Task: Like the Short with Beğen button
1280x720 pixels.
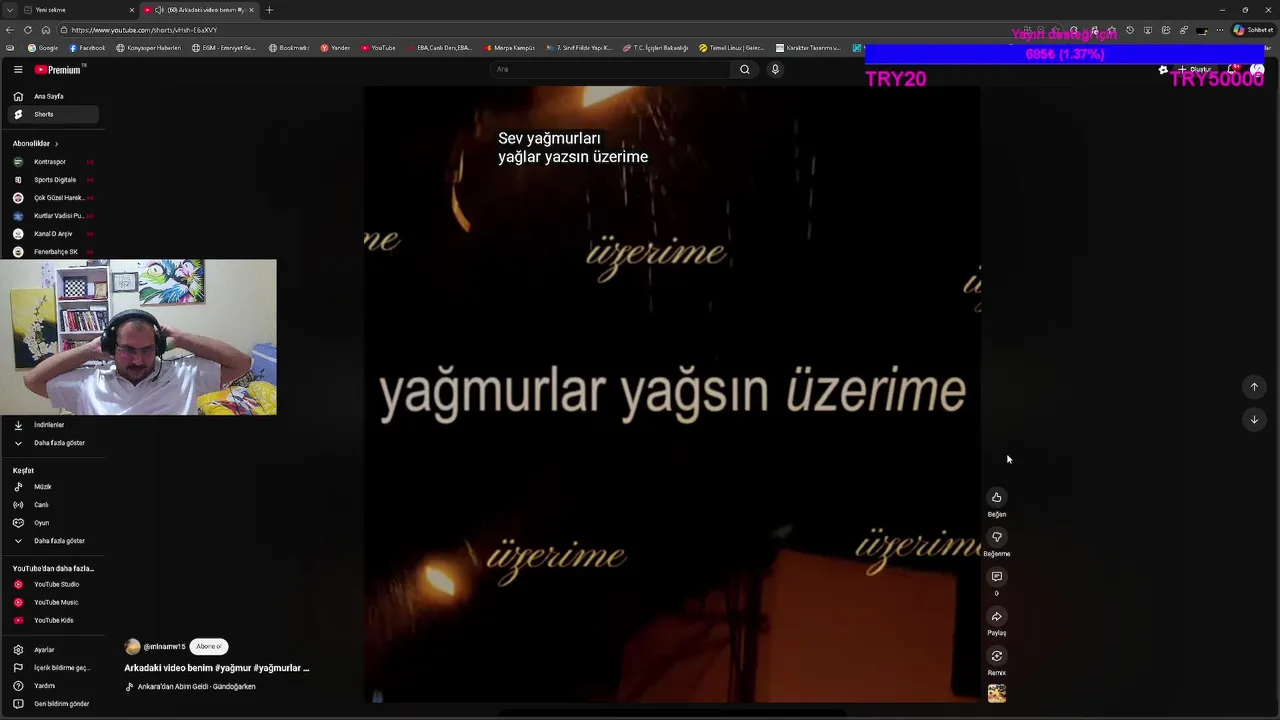Action: tap(996, 498)
